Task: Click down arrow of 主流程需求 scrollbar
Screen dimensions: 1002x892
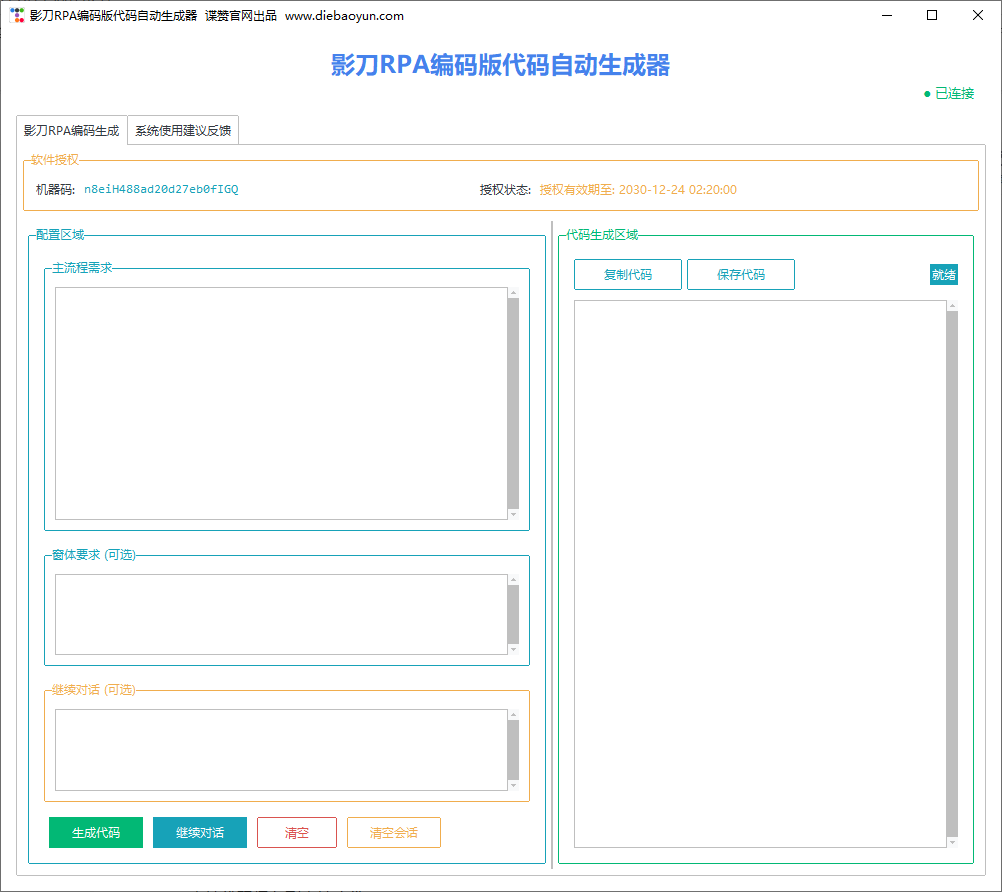Action: point(513,514)
